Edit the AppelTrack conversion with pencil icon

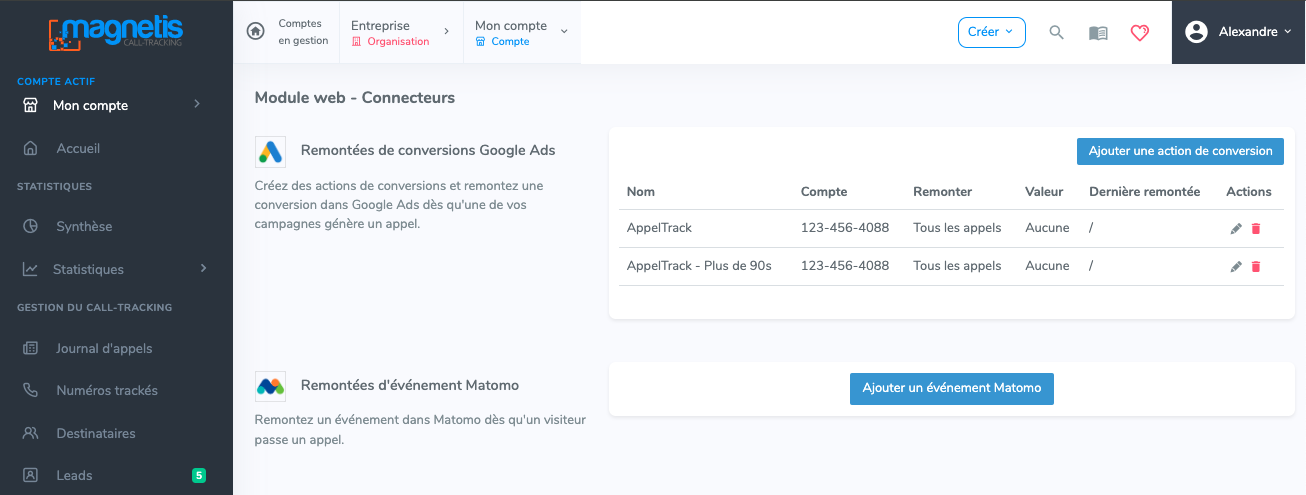[1236, 228]
